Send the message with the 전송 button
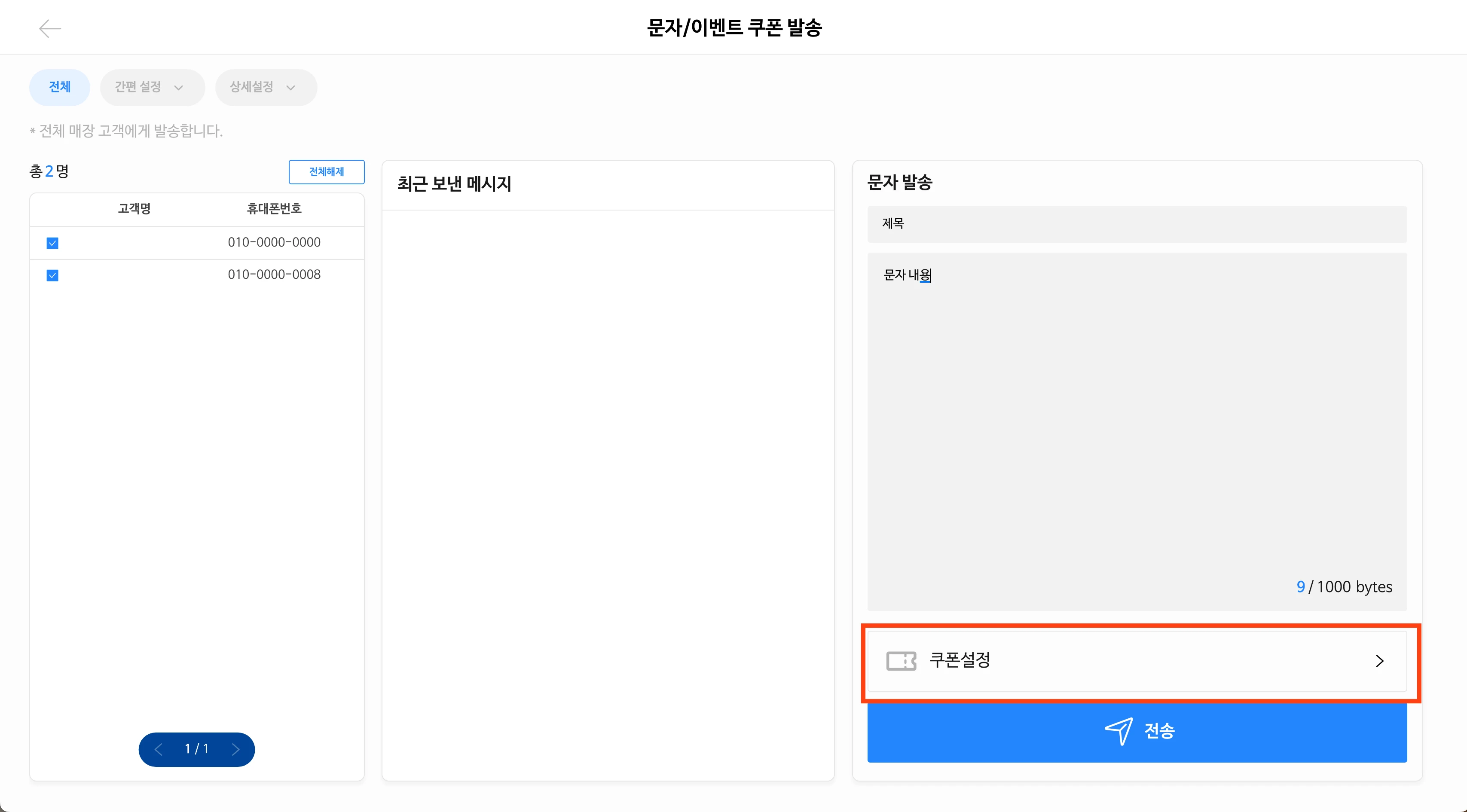 tap(1137, 732)
